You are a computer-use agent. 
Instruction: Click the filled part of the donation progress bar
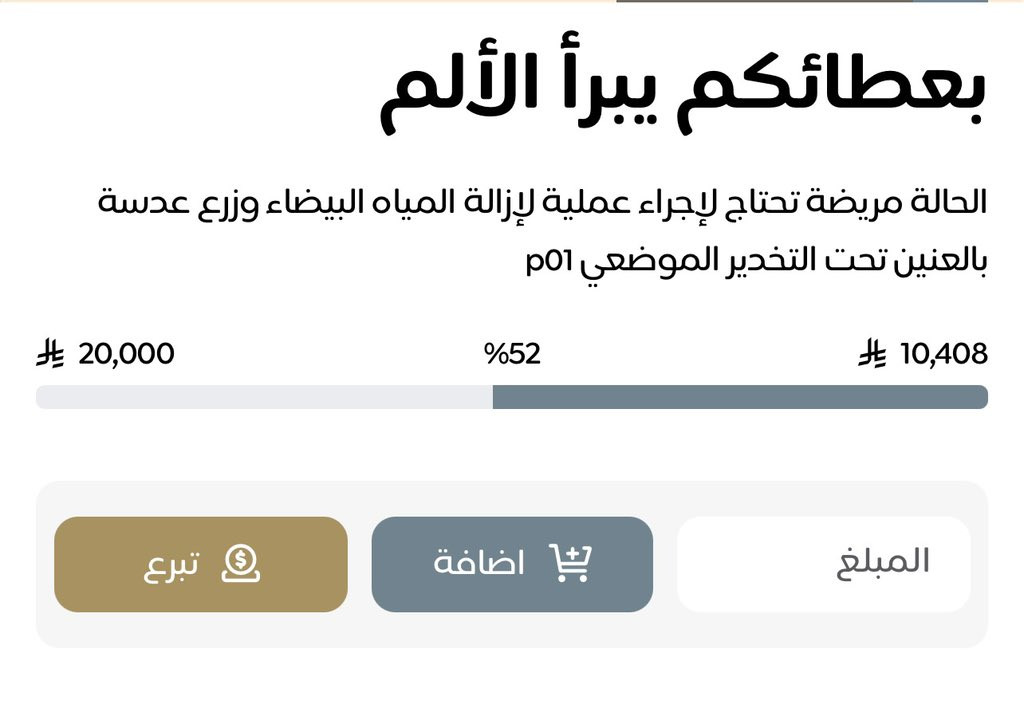(x=740, y=397)
